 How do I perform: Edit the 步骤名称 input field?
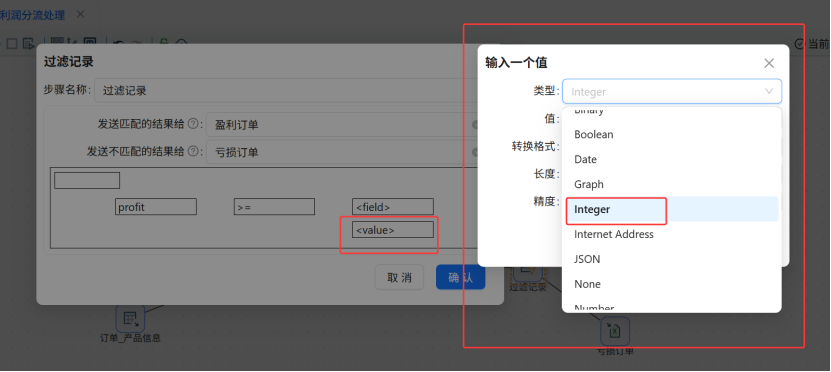pyautogui.click(x=286, y=91)
